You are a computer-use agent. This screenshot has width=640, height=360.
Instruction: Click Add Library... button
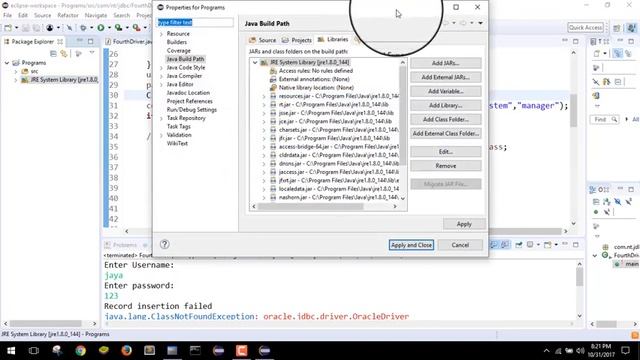click(x=446, y=105)
